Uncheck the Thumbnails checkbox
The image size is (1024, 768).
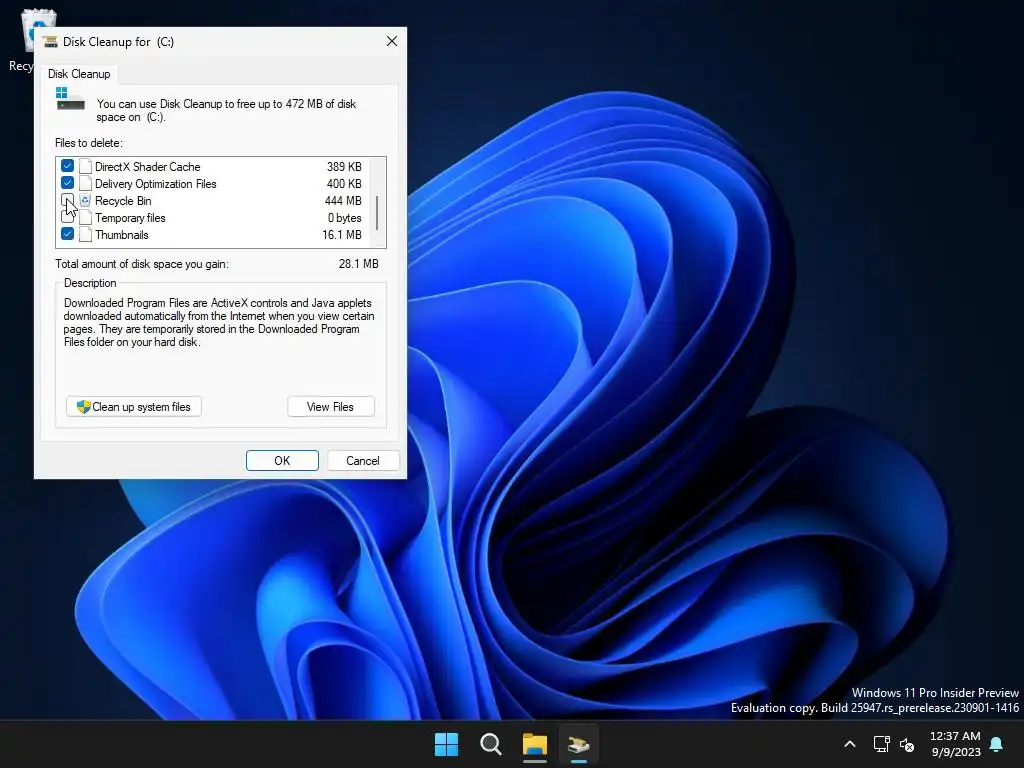67,234
